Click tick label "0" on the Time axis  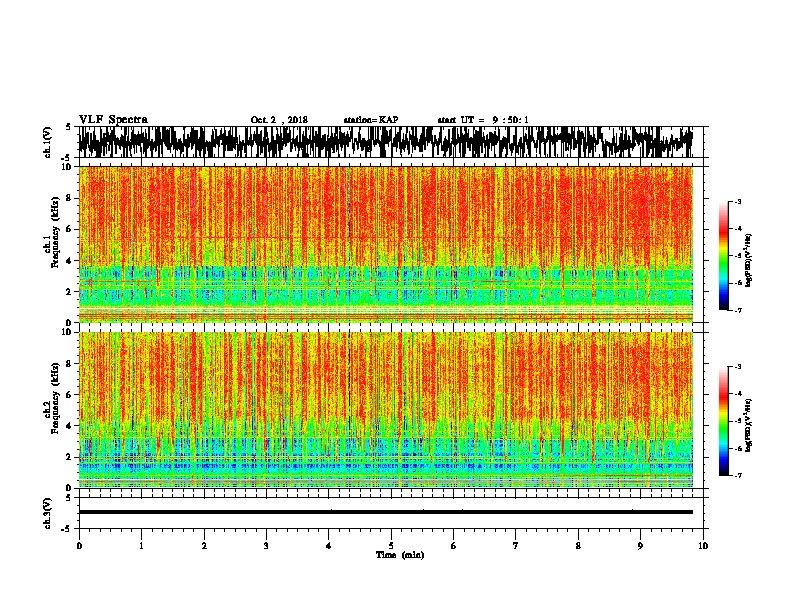79,545
